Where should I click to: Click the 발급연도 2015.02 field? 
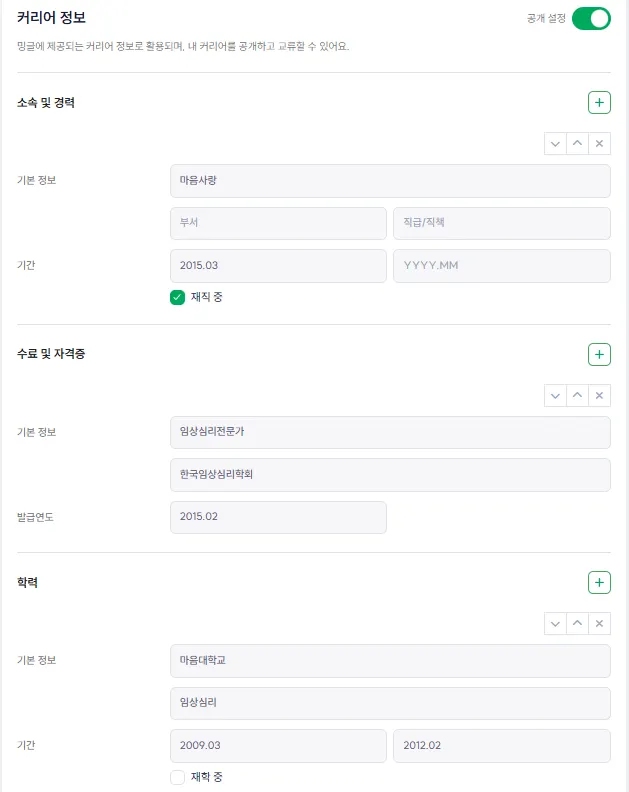[x=278, y=517]
